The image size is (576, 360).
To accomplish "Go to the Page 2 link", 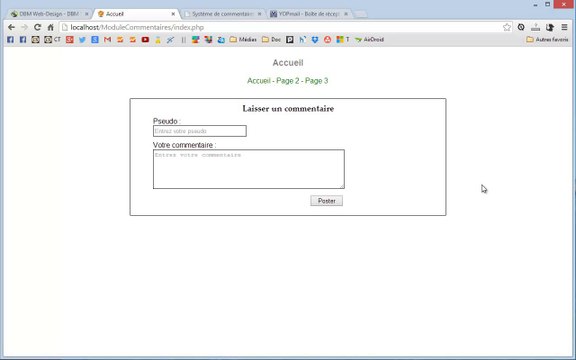I will tap(288, 81).
